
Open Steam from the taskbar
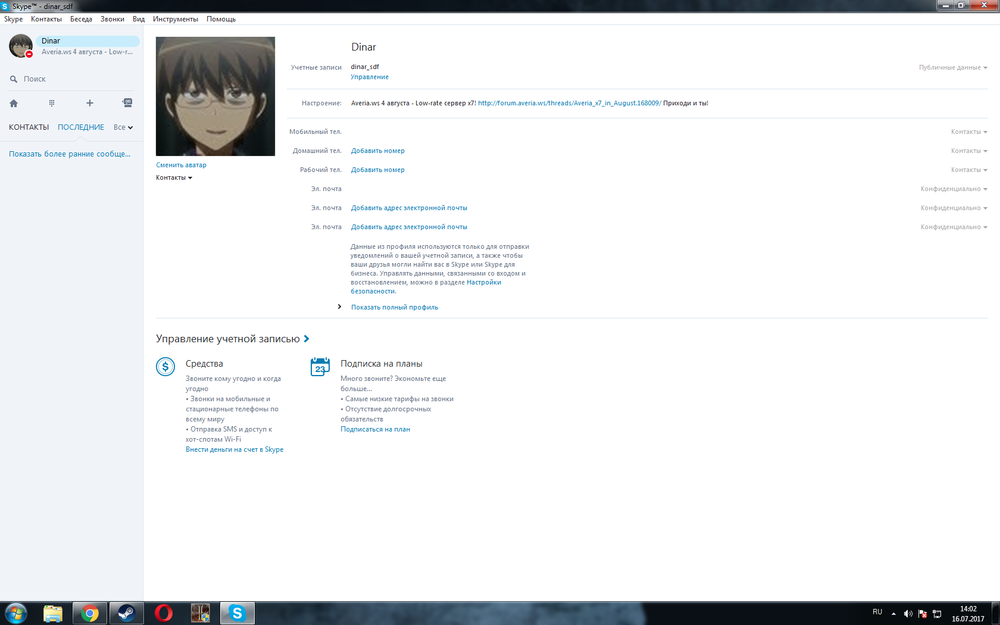(x=126, y=613)
